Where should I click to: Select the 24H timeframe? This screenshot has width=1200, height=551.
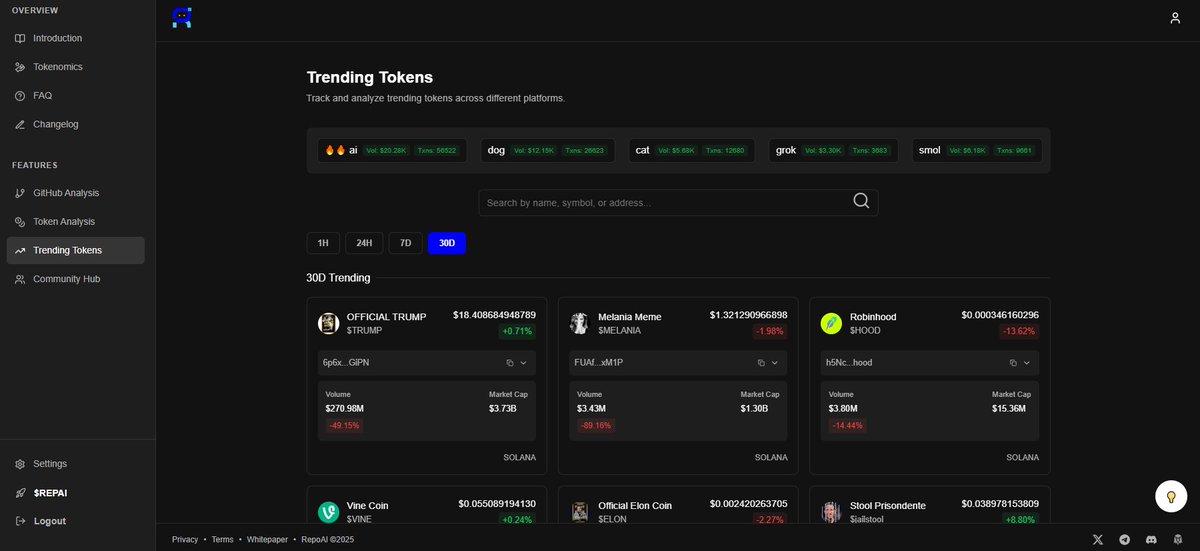pyautogui.click(x=364, y=243)
